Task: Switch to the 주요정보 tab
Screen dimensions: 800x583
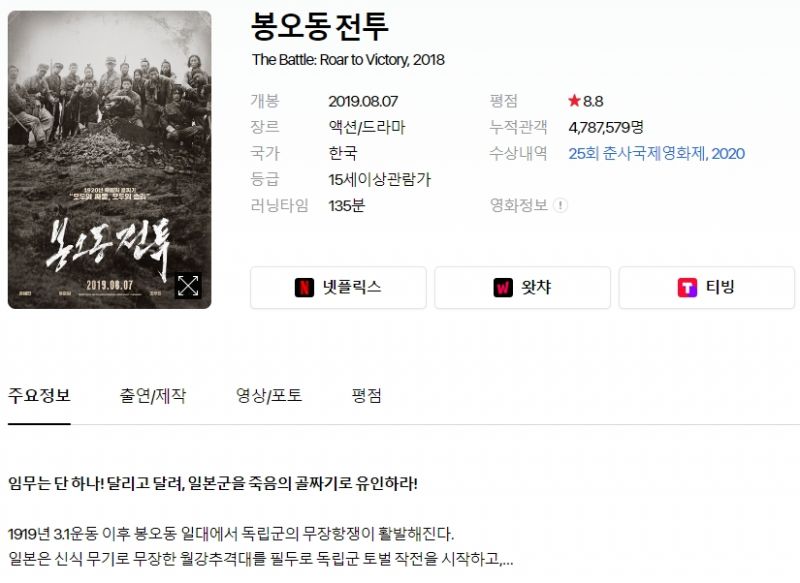Action: click(39, 396)
